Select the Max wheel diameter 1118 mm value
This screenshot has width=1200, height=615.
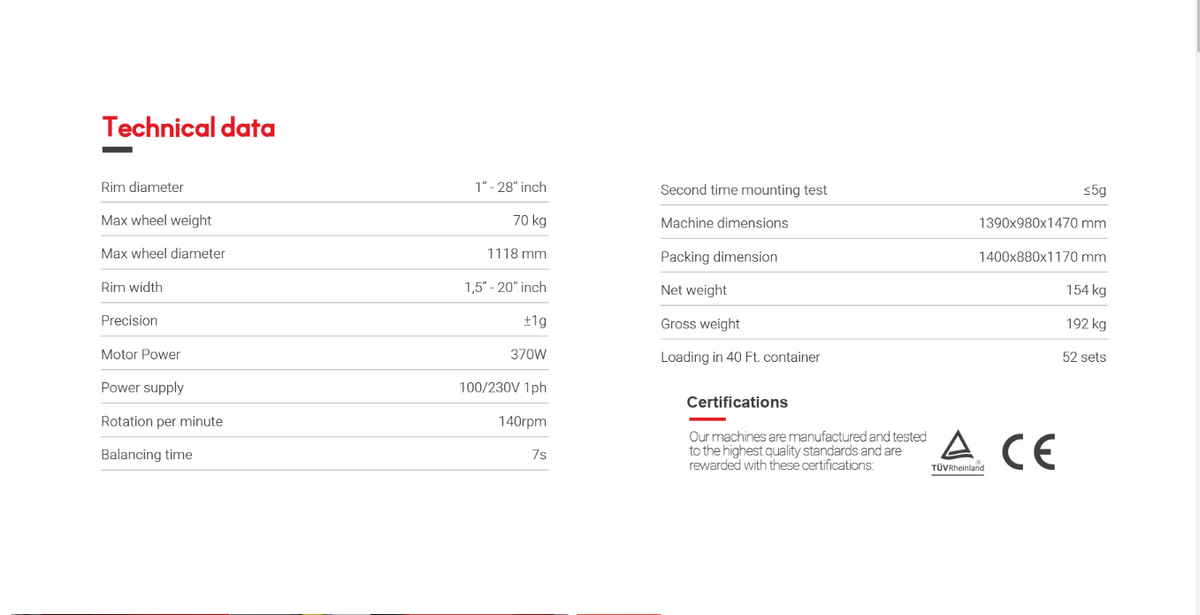[517, 254]
